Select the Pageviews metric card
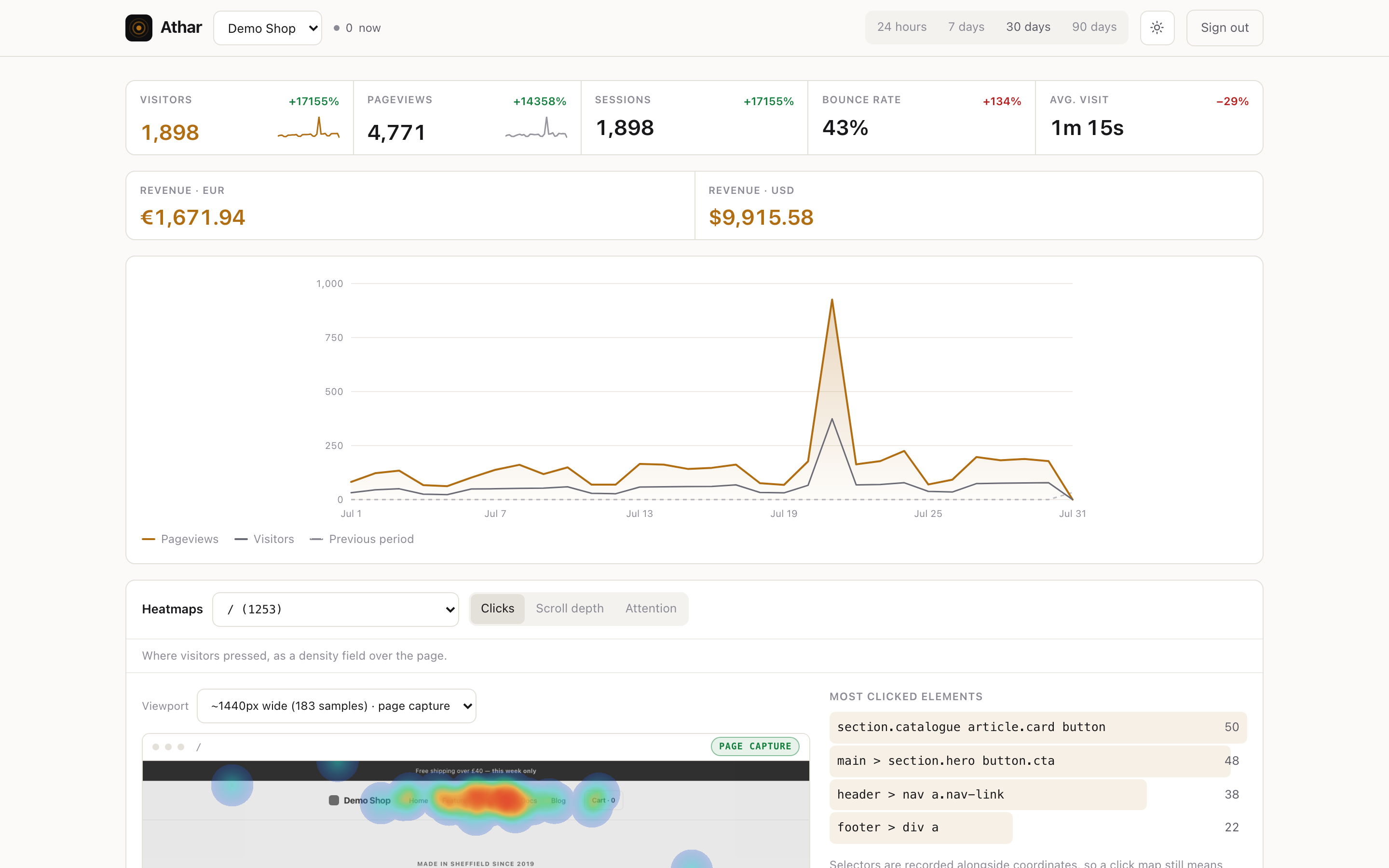1389x868 pixels. 467,118
